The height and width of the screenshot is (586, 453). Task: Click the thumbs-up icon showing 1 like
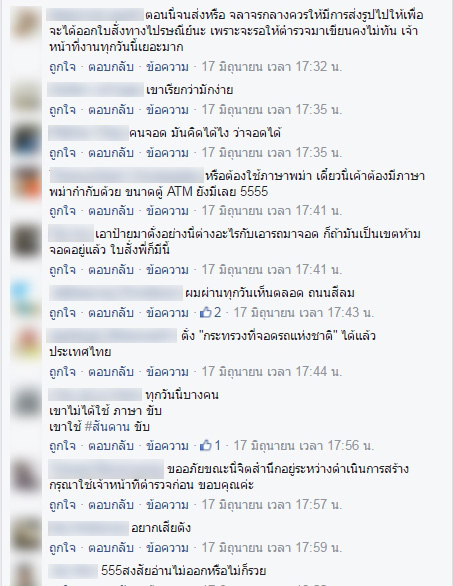pyautogui.click(x=206, y=445)
